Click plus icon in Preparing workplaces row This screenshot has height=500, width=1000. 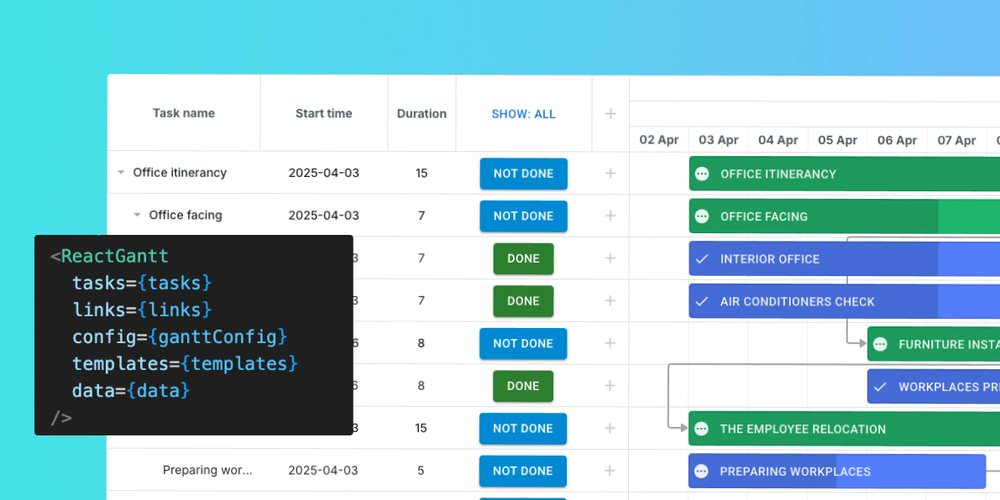[x=610, y=471]
